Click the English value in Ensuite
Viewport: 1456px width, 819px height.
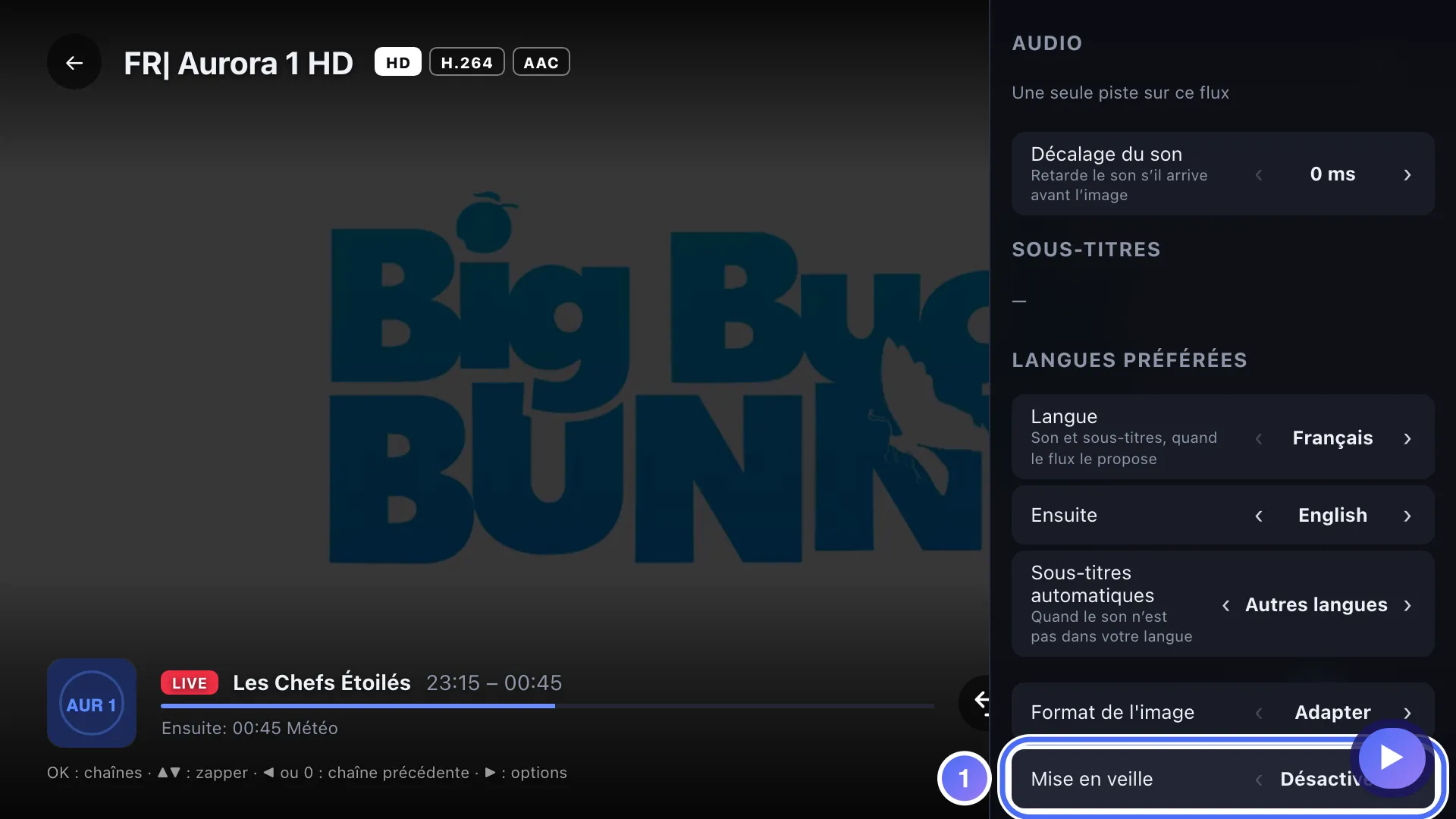pyautogui.click(x=1332, y=515)
